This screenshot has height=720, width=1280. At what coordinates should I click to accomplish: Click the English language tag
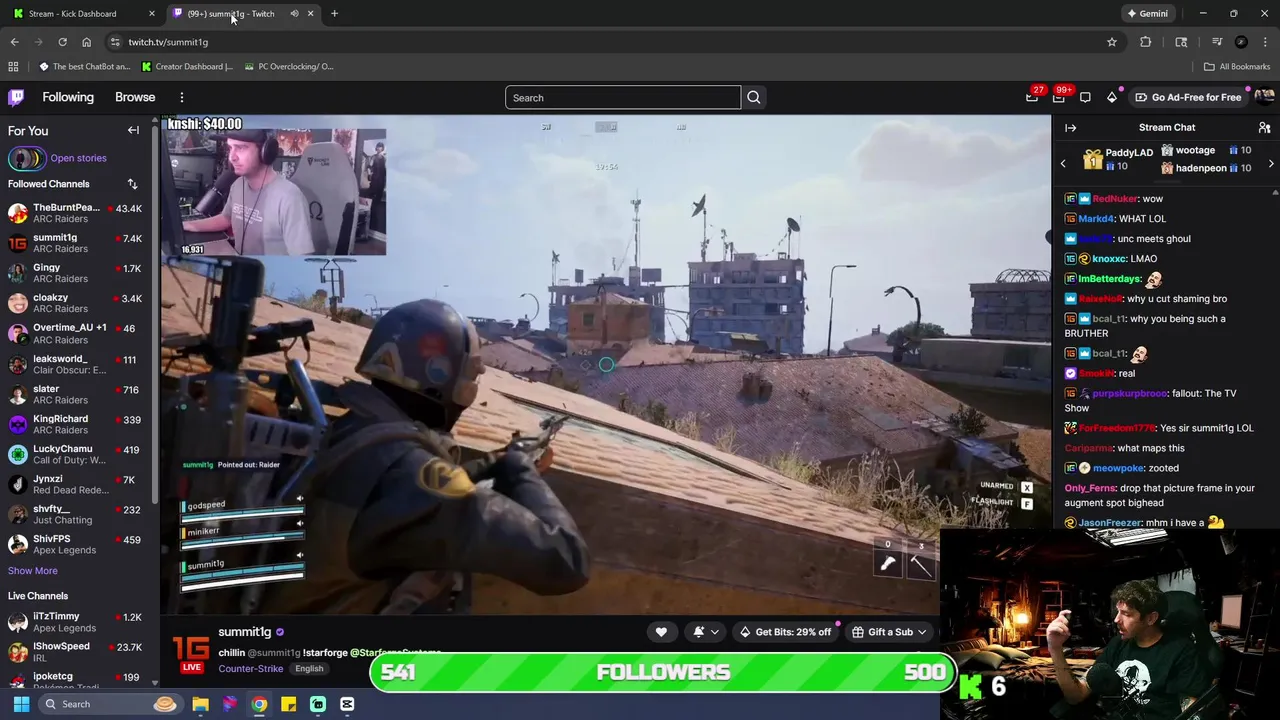point(309,669)
